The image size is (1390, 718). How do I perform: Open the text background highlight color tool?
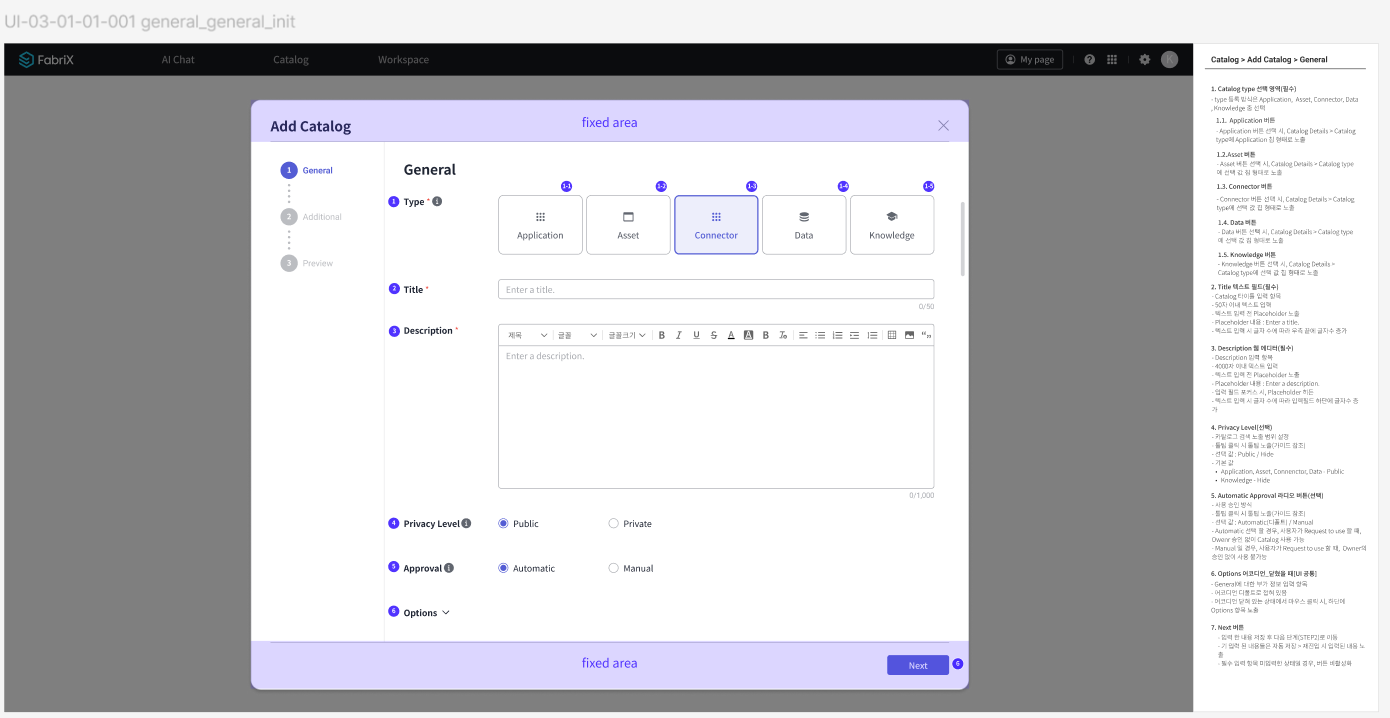(x=748, y=335)
